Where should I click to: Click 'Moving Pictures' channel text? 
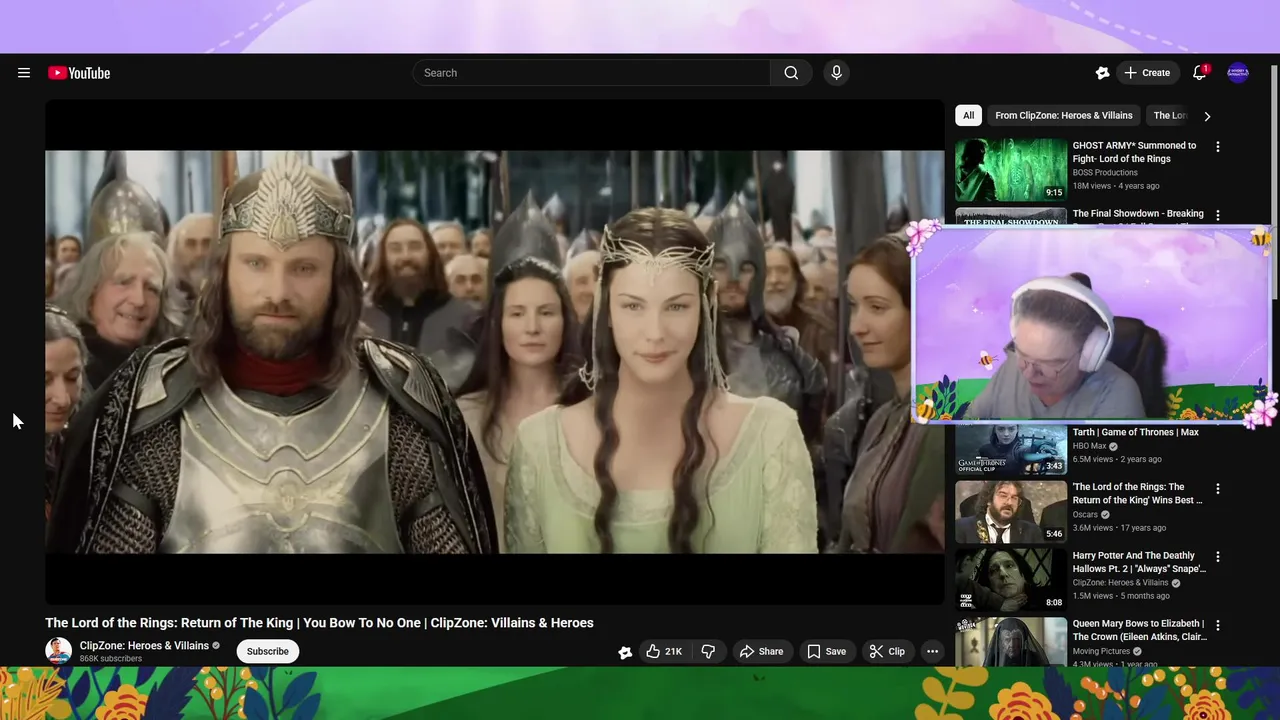(x=1101, y=651)
